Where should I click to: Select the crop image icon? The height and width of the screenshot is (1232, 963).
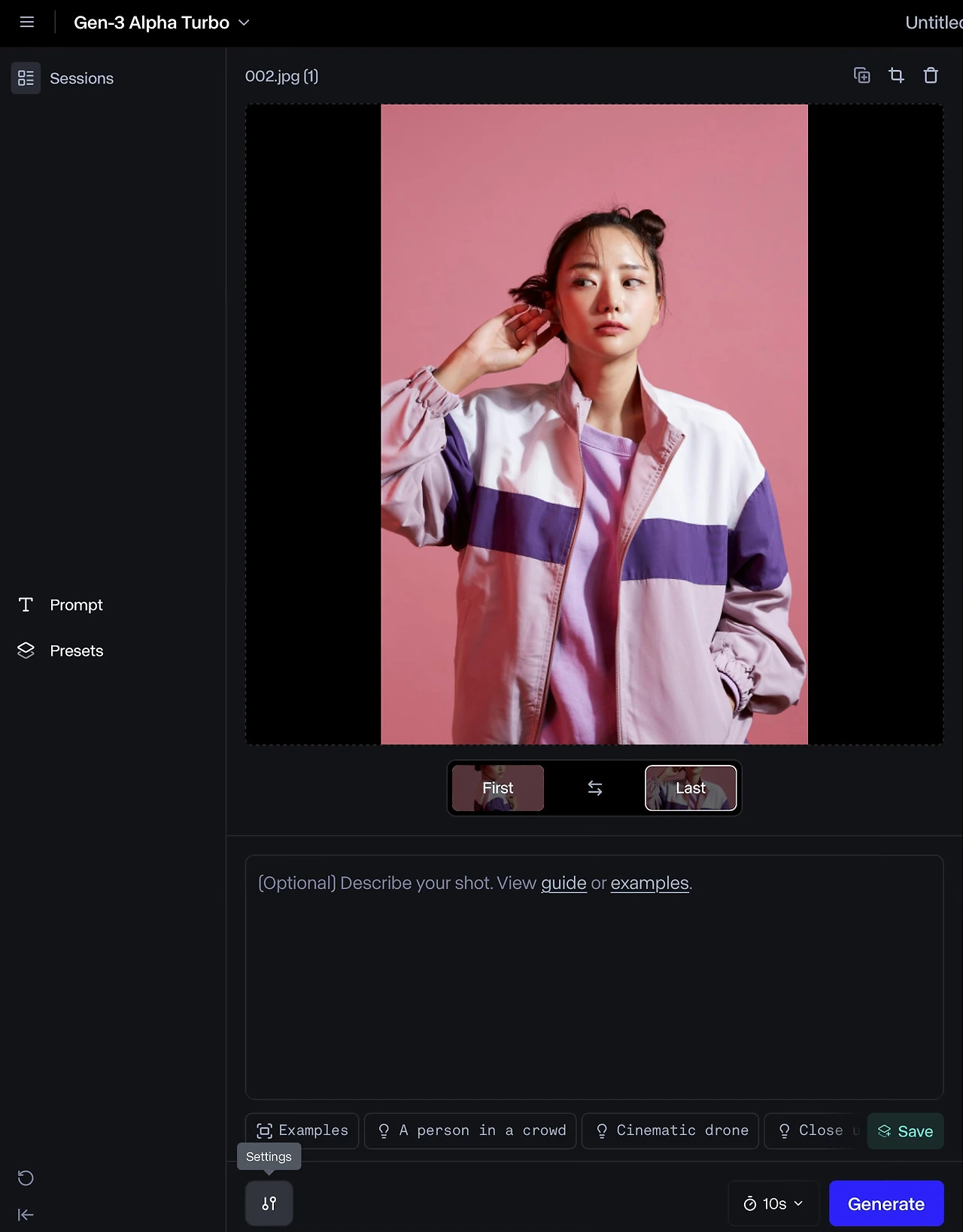(896, 75)
